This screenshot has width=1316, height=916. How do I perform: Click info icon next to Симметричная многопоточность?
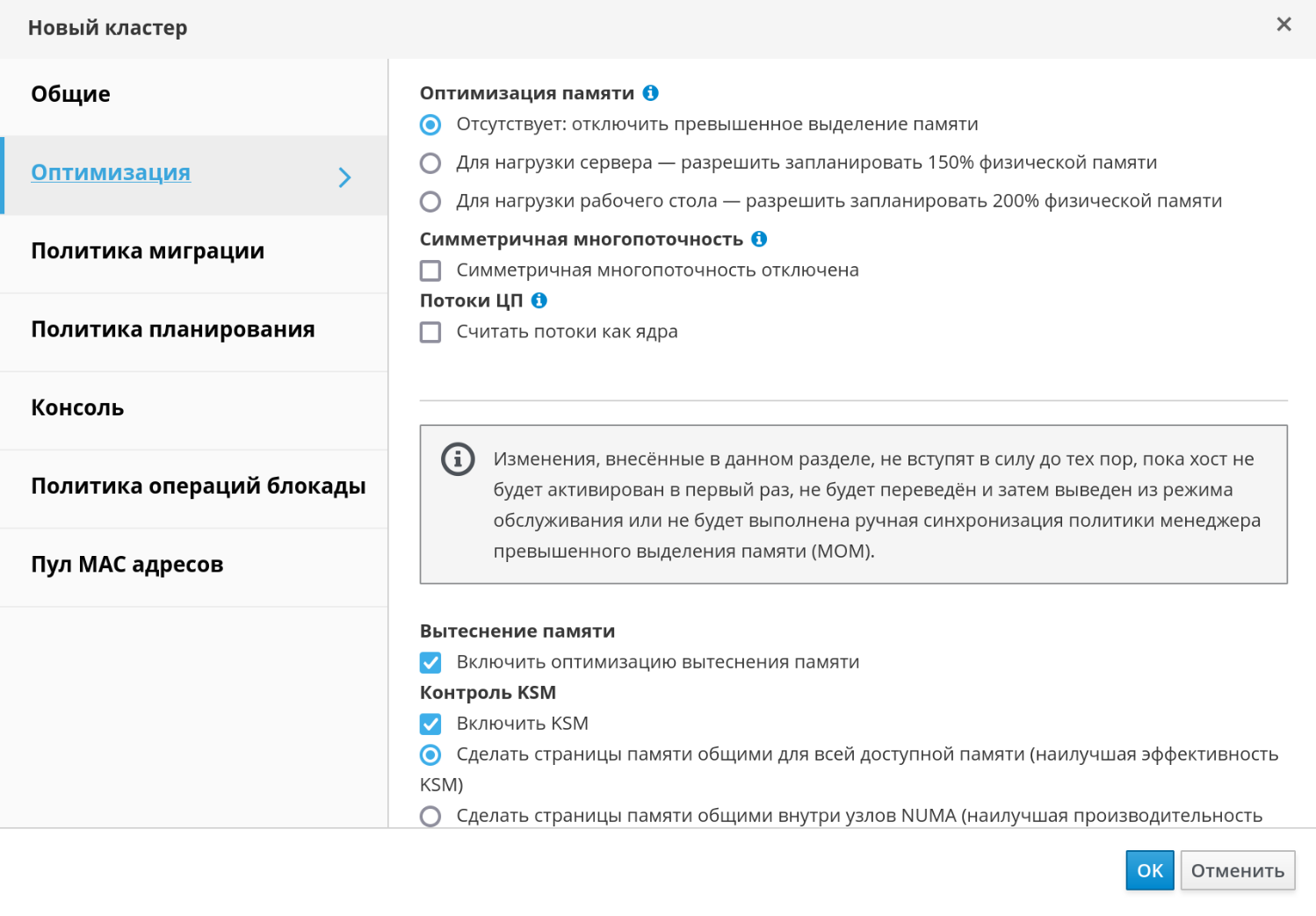pyautogui.click(x=760, y=239)
